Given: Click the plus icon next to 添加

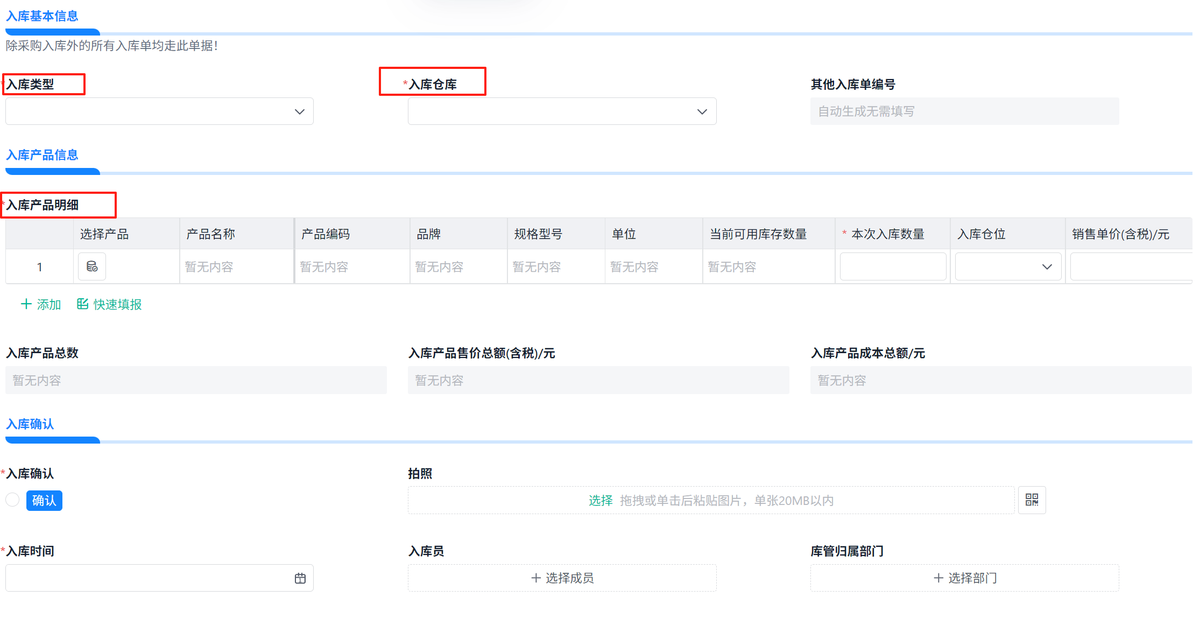Looking at the screenshot, I should point(26,304).
